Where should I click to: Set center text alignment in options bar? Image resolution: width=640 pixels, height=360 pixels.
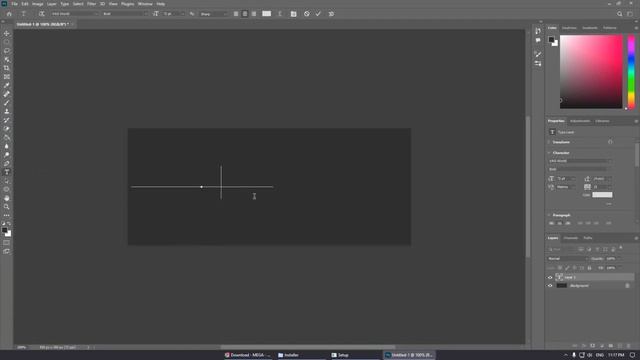pos(245,14)
